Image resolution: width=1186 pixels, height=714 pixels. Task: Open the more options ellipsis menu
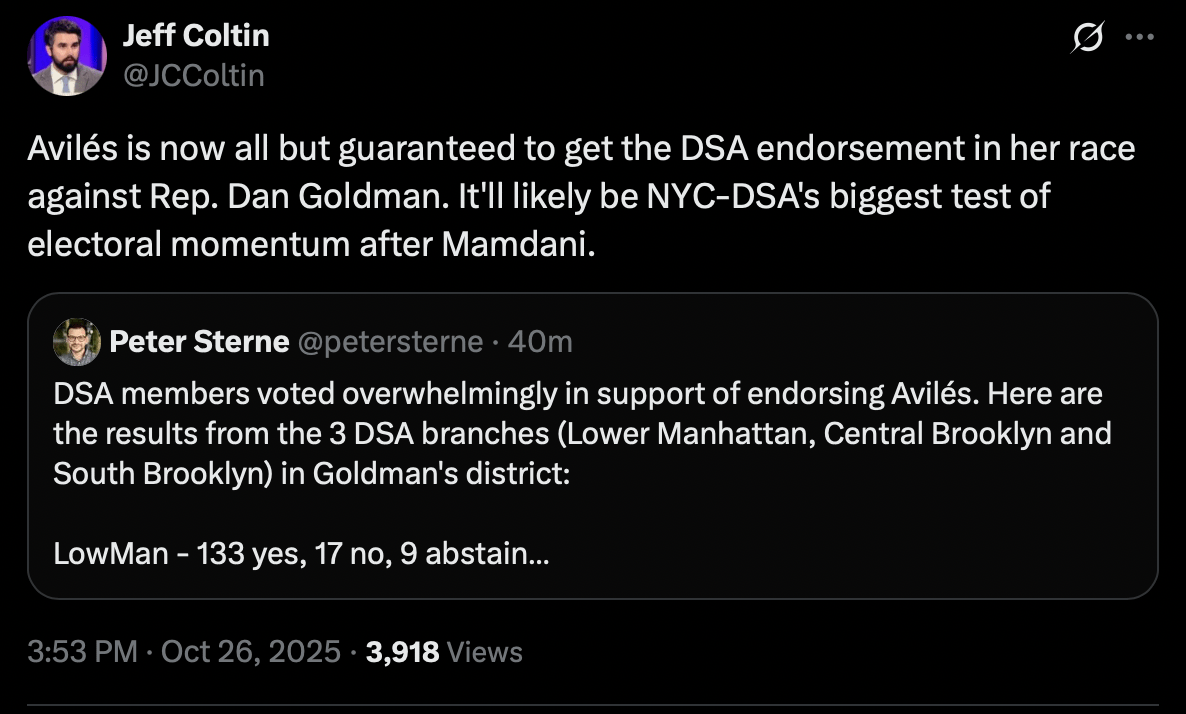pyautogui.click(x=1140, y=38)
